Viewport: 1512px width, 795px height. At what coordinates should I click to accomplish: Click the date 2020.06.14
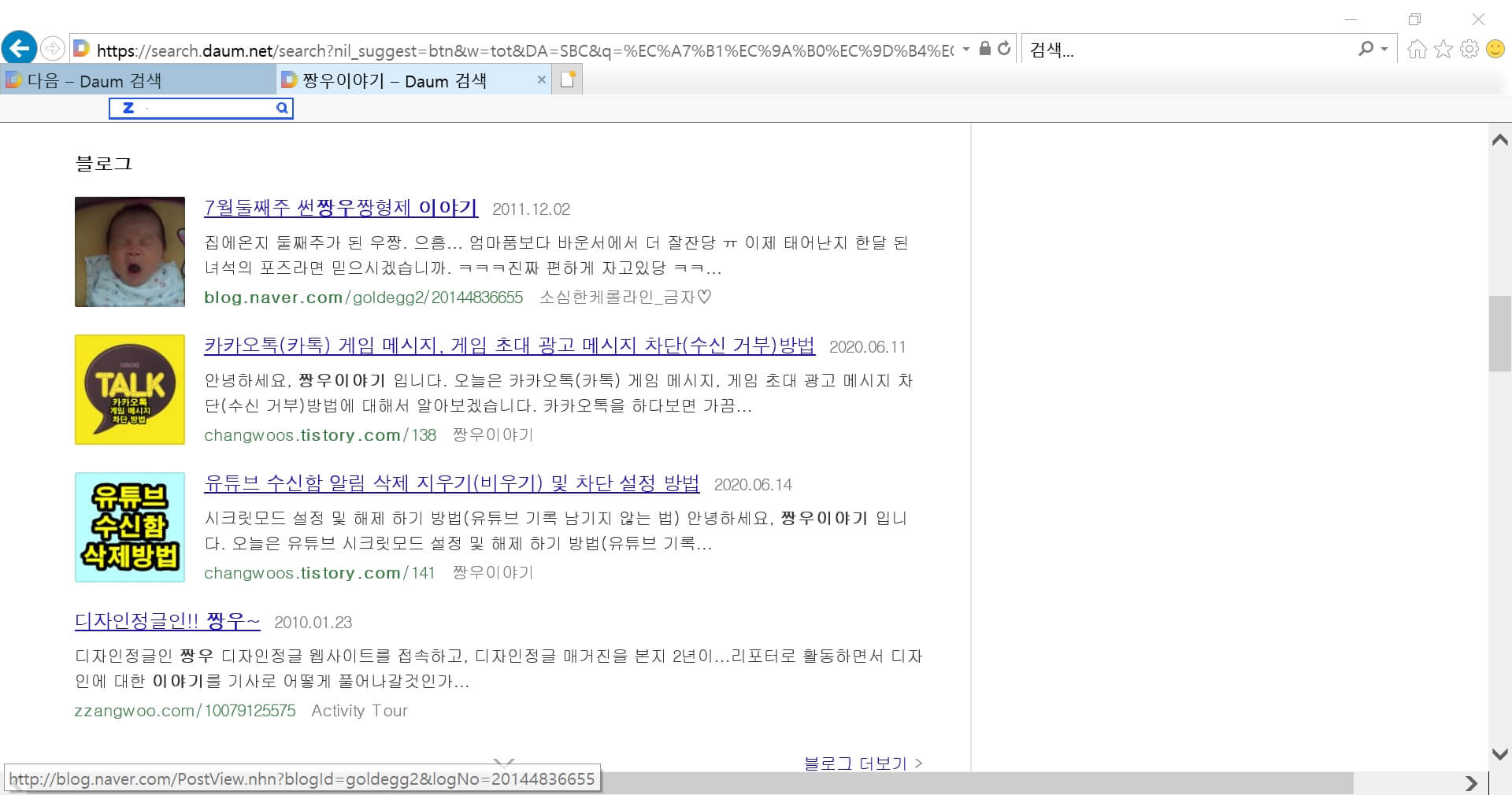pyautogui.click(x=753, y=485)
